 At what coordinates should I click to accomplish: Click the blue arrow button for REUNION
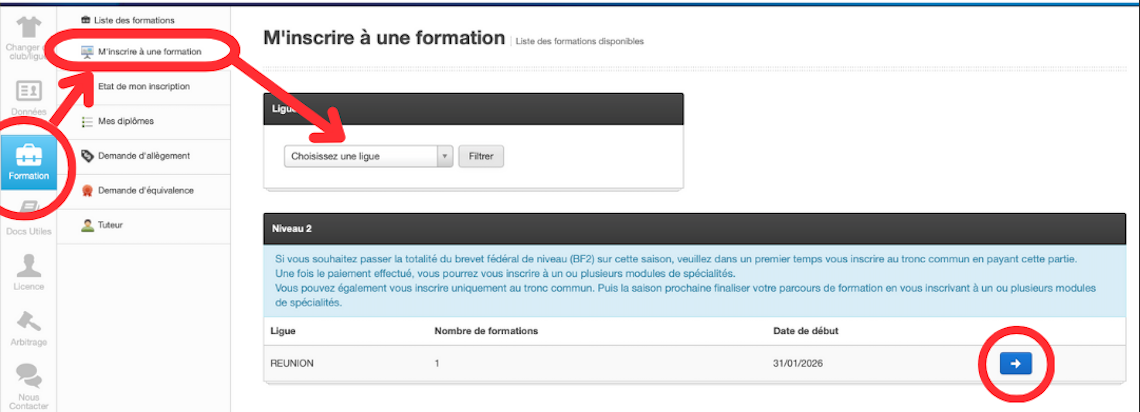(1015, 364)
